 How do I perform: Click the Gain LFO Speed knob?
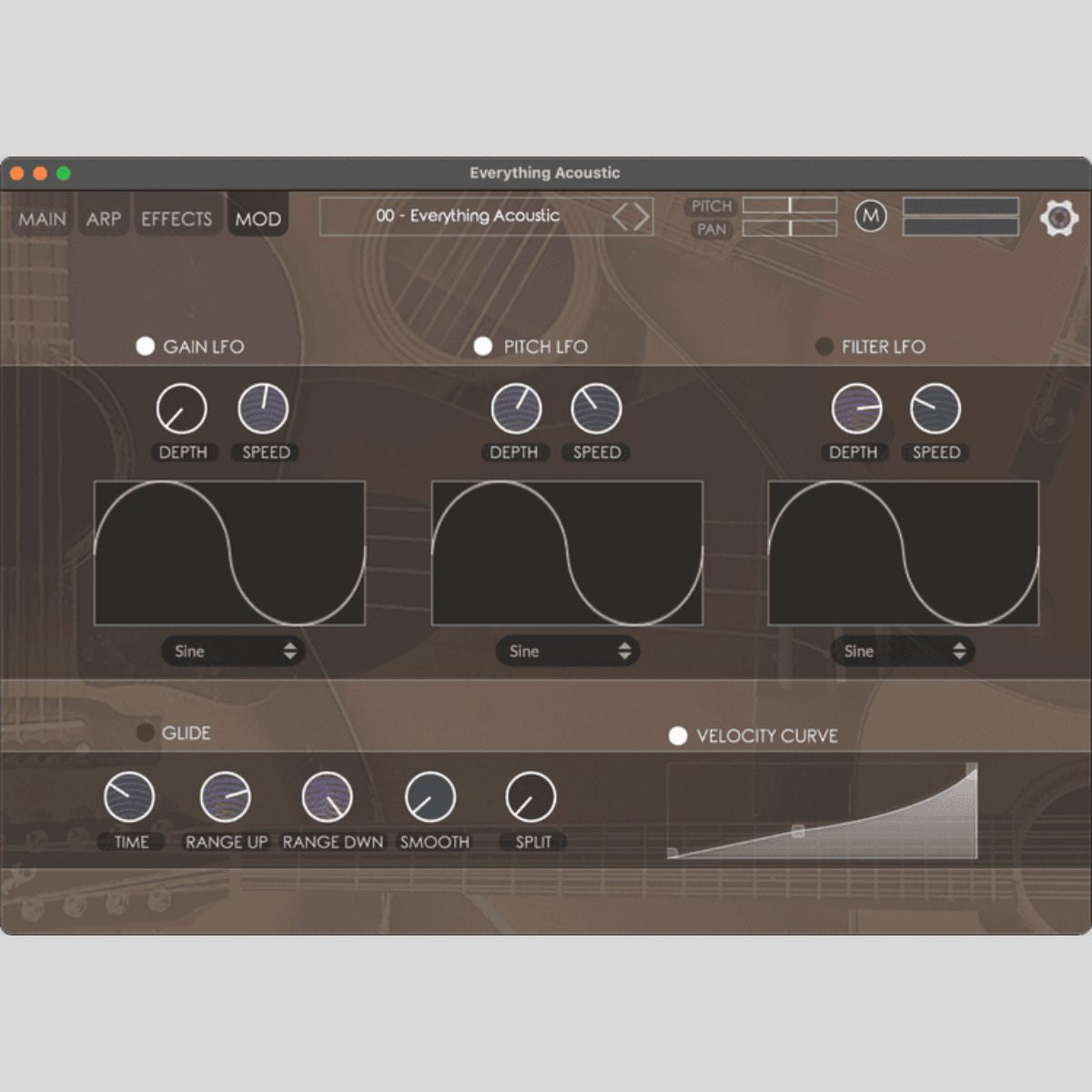263,409
